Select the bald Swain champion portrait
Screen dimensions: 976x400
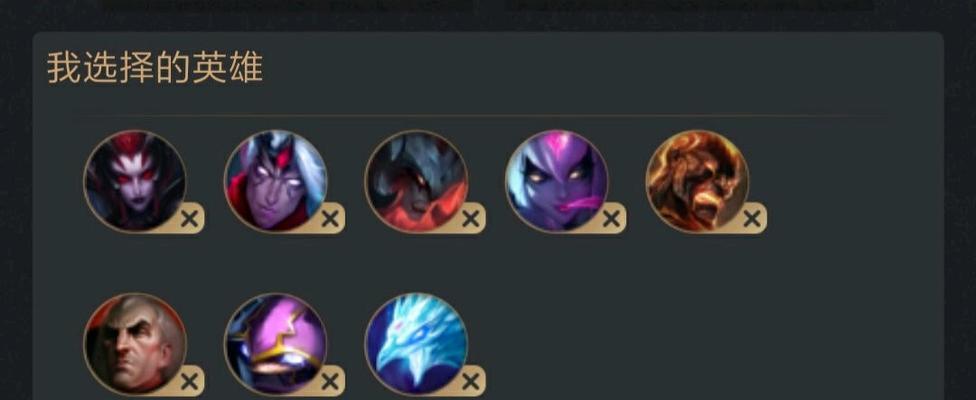click(x=134, y=343)
